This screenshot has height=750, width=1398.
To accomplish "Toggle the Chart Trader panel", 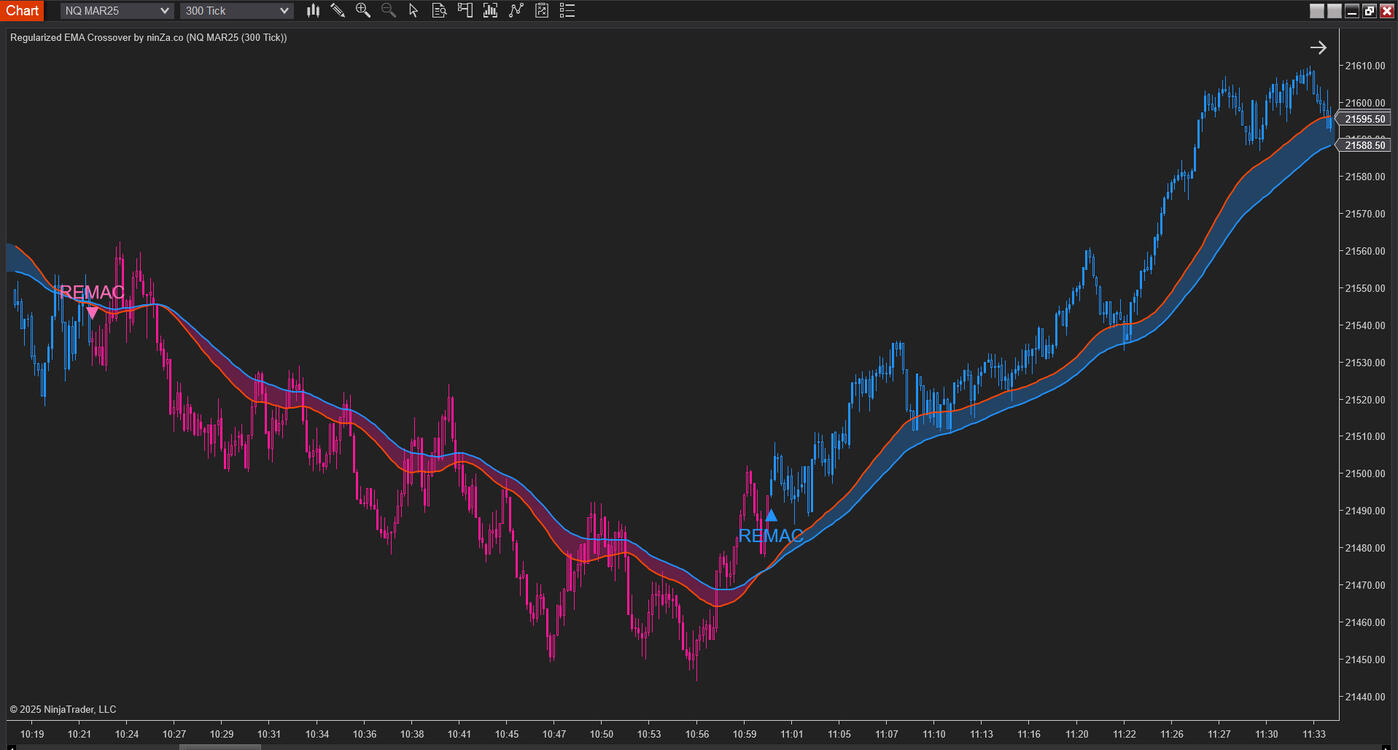I will [x=465, y=11].
